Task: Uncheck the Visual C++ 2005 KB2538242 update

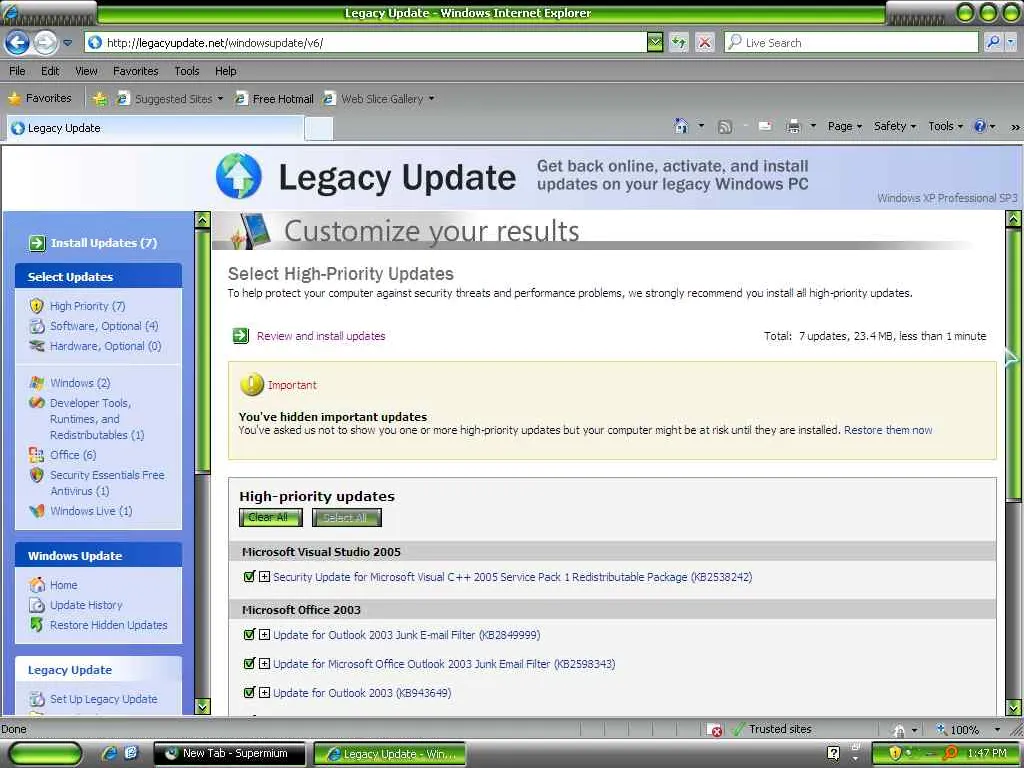Action: (x=249, y=577)
